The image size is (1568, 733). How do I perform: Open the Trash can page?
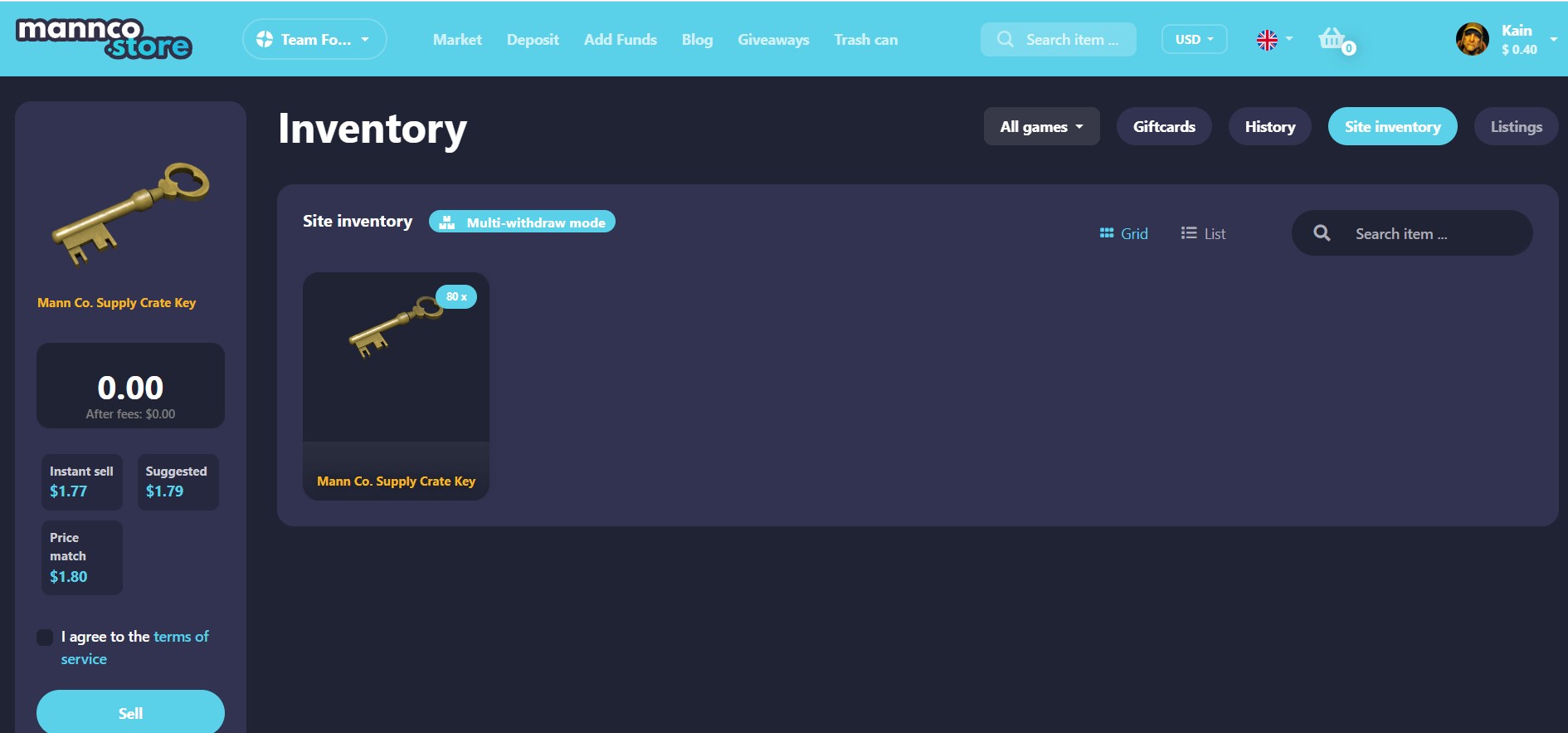tap(866, 39)
